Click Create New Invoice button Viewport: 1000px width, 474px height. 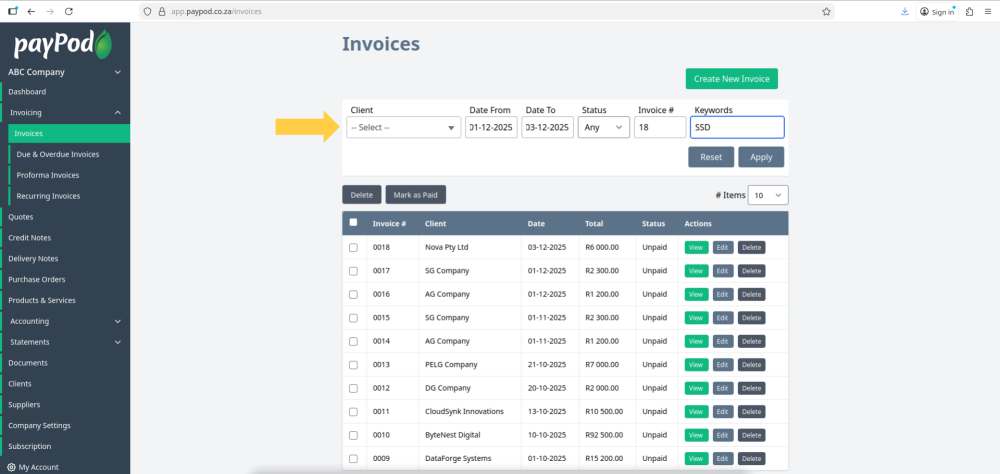[x=732, y=79]
